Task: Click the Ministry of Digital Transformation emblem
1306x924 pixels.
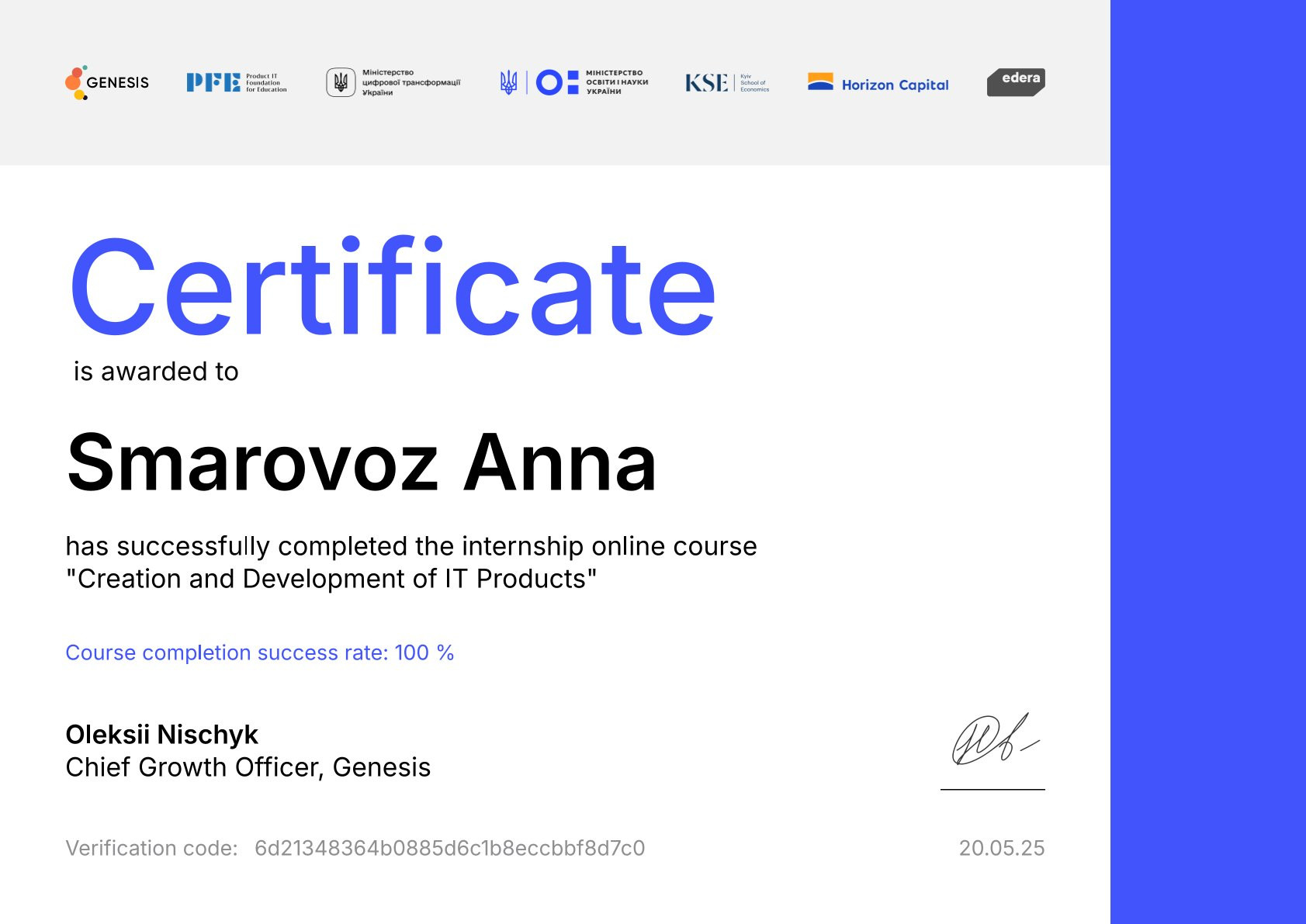Action: pyautogui.click(x=341, y=82)
